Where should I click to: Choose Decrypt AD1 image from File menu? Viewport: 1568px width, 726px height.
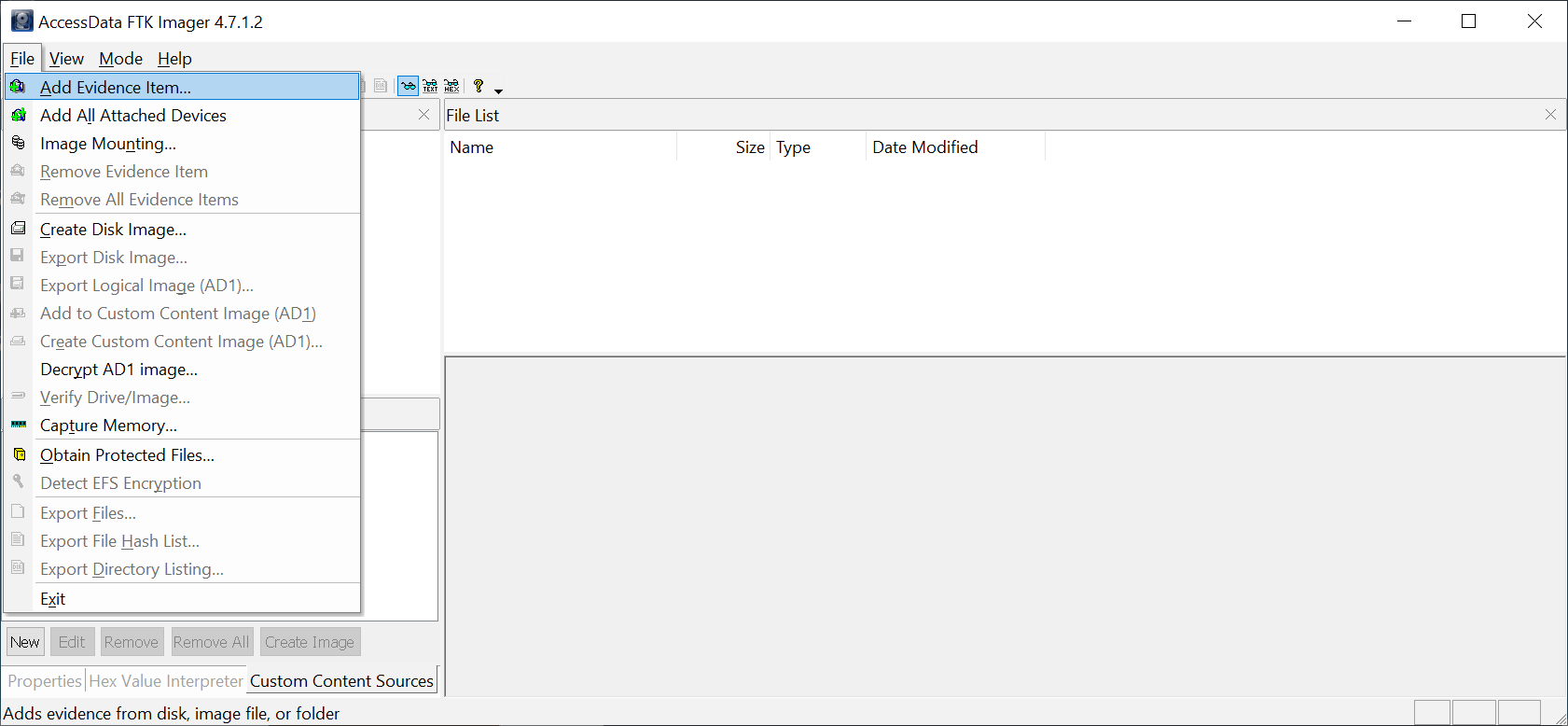(x=118, y=370)
